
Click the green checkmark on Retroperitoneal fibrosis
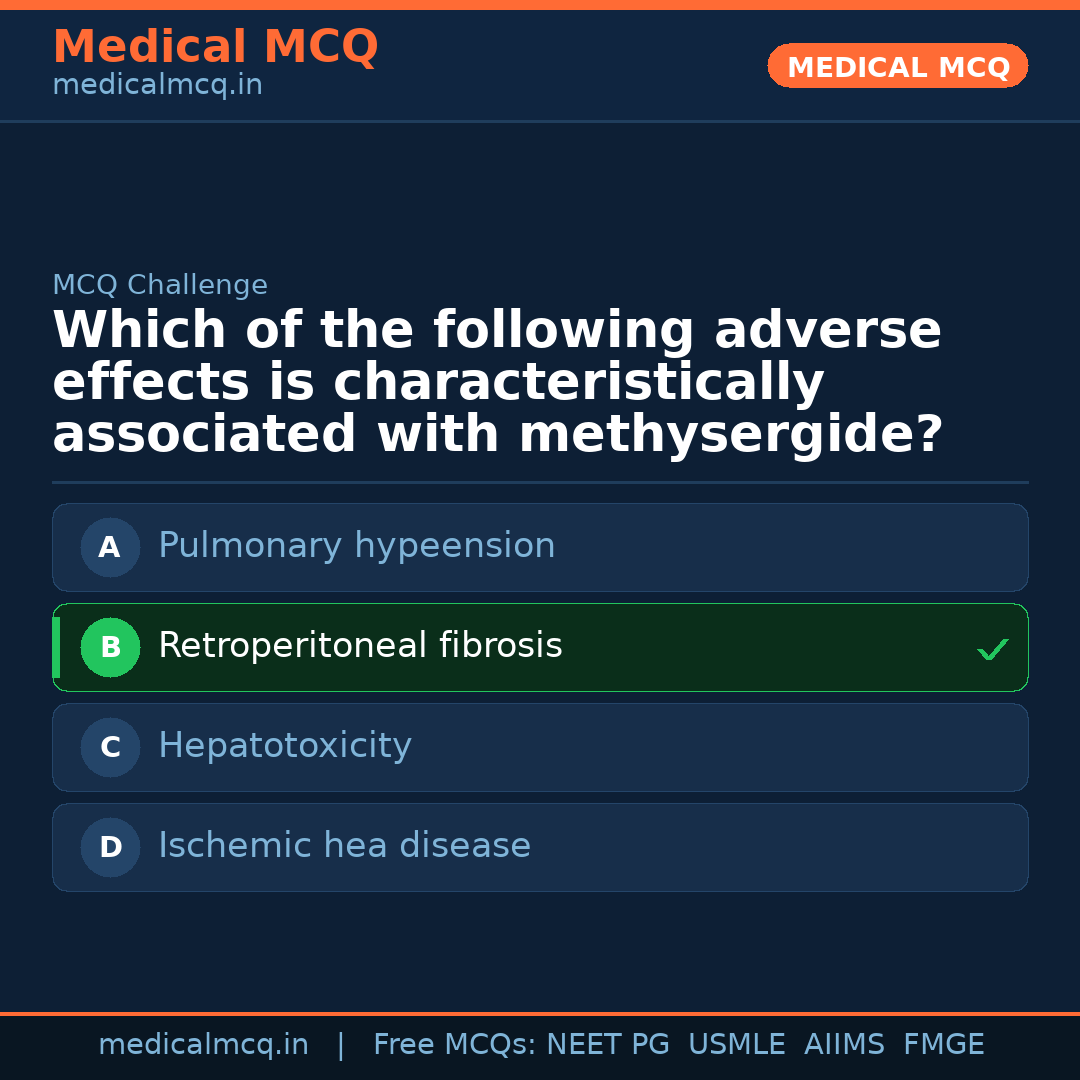pos(992,650)
